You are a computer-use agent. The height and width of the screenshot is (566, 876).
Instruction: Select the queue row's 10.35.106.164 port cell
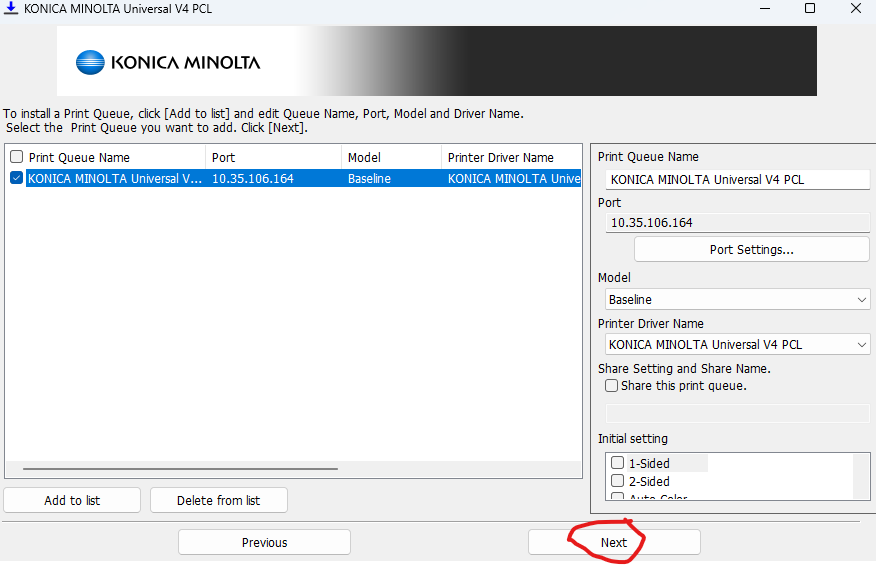pos(253,179)
